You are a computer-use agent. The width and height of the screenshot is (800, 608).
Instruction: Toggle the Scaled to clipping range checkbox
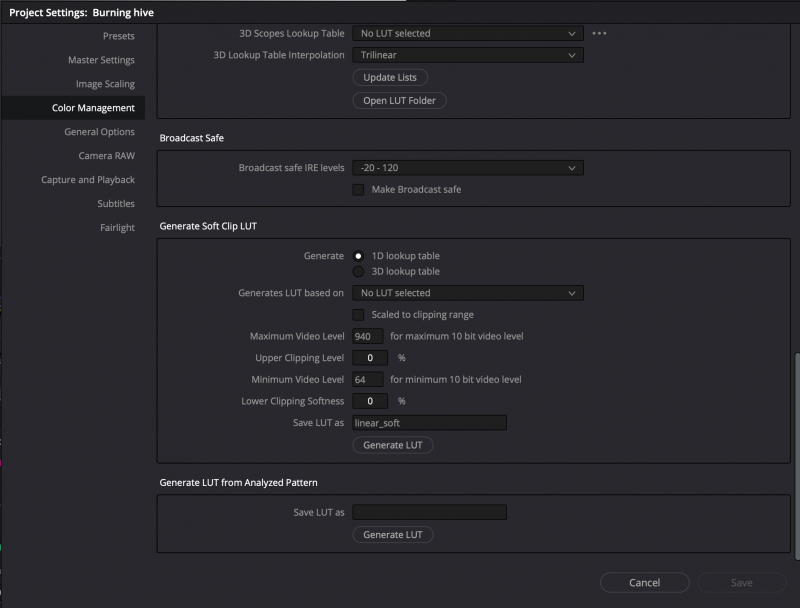tap(358, 315)
